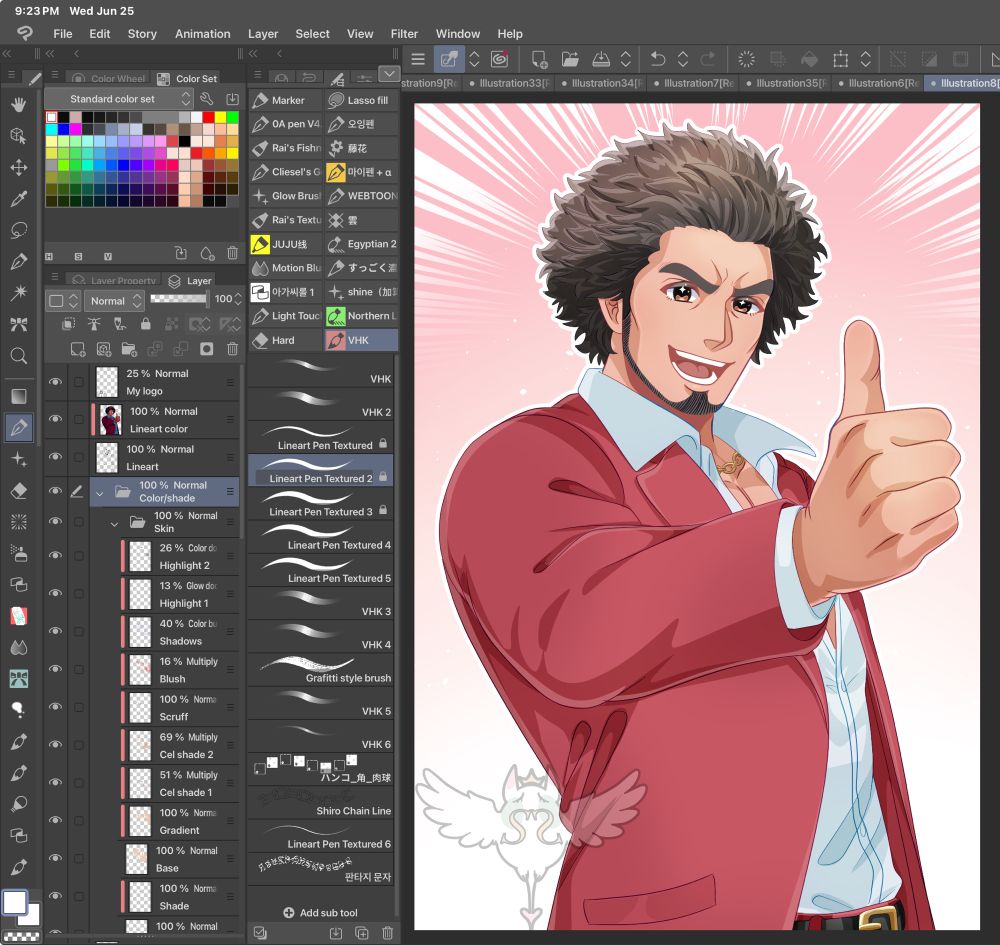Select the Move (hand) tool

click(x=18, y=105)
